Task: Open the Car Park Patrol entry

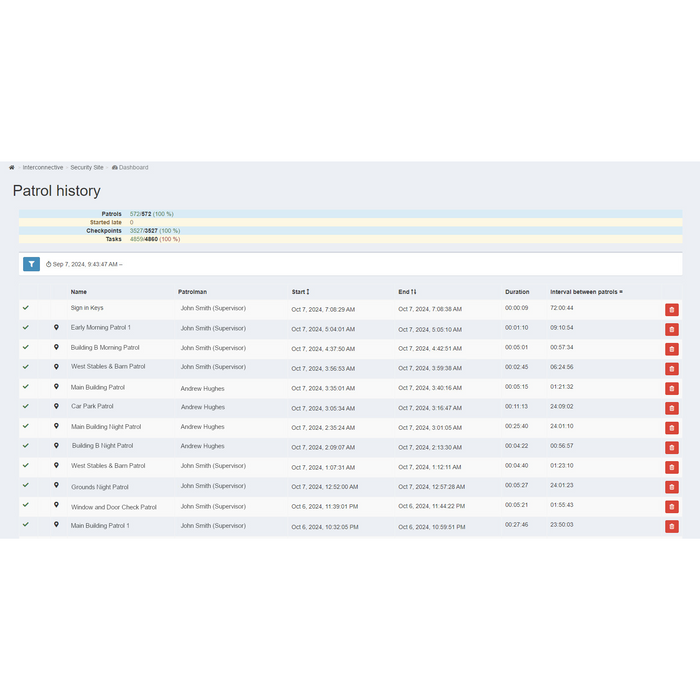Action: point(92,406)
